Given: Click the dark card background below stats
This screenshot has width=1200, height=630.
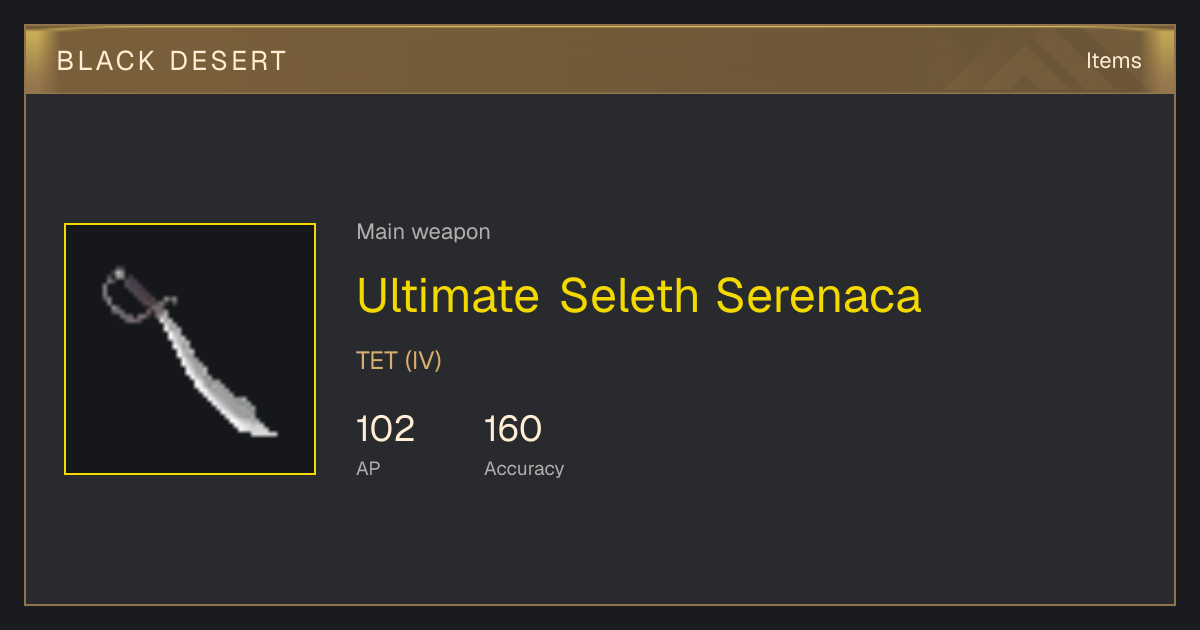Looking at the screenshot, I should pos(600,545).
